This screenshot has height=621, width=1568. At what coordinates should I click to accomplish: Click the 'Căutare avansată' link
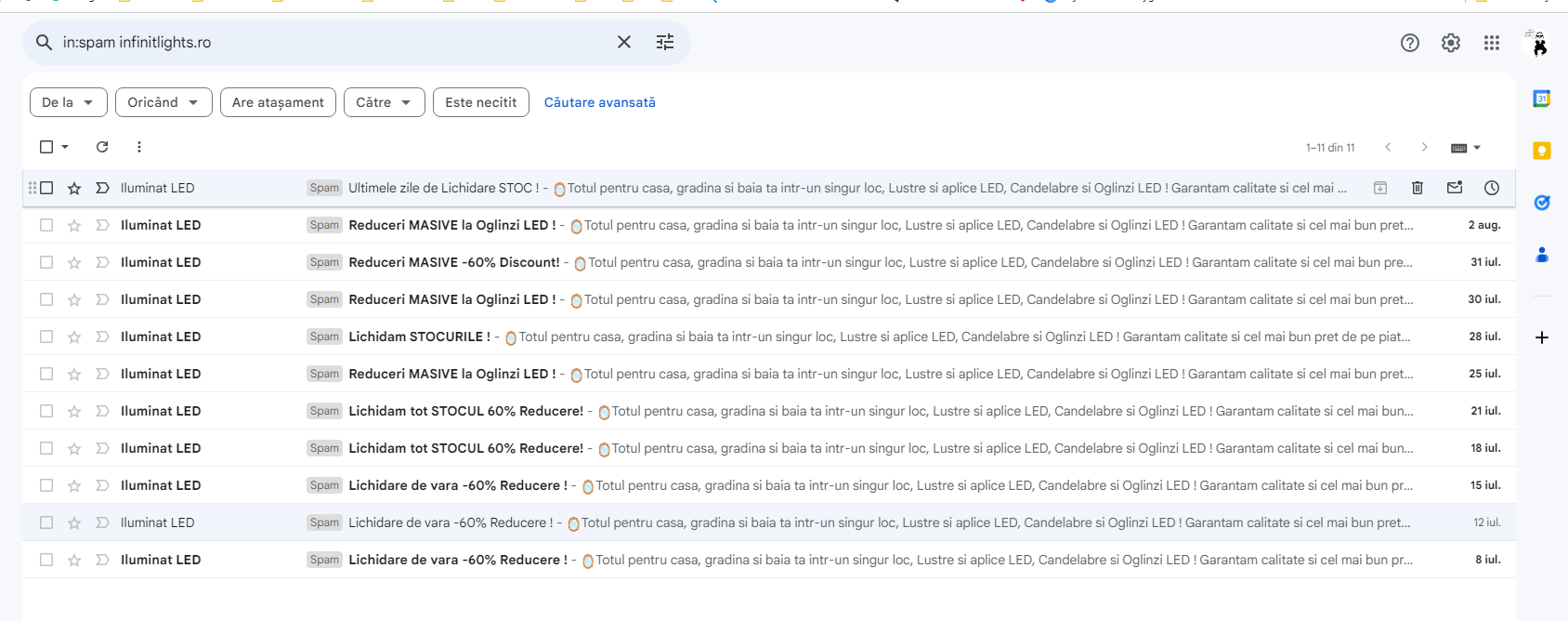pyautogui.click(x=599, y=102)
